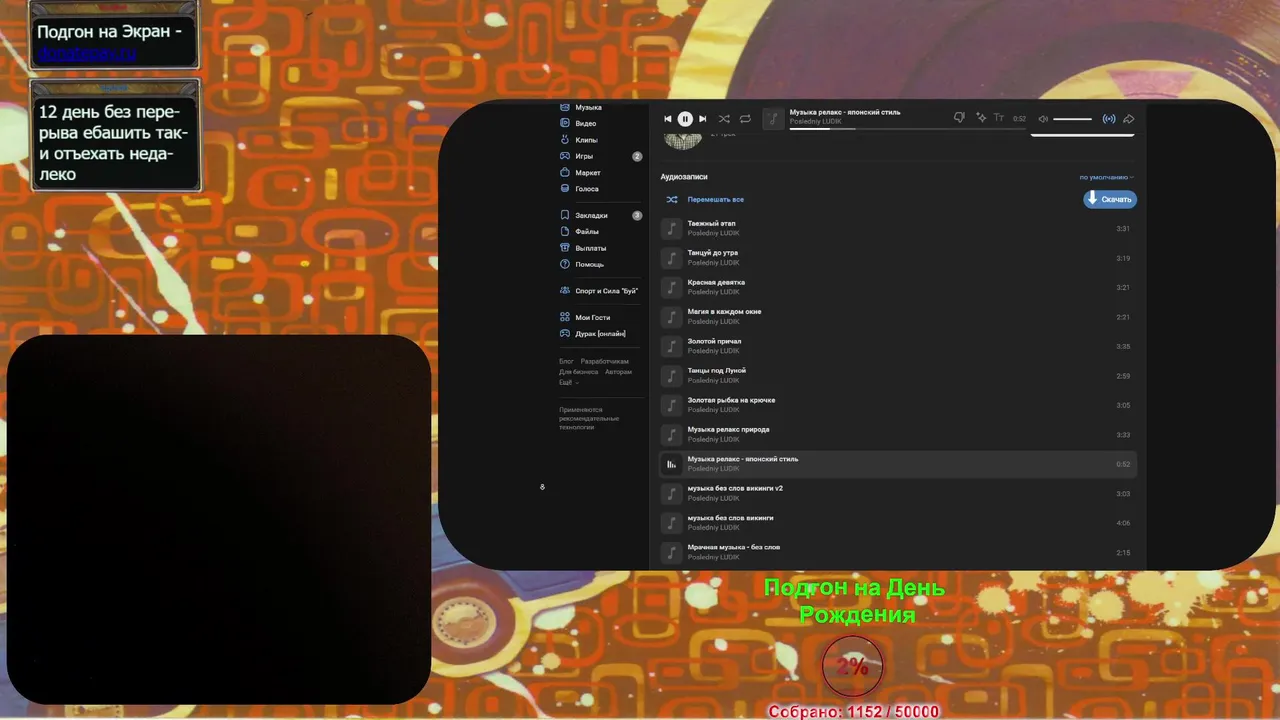Play the 4:06 музыка без слов викинги track
This screenshot has width=1280, height=720.
click(898, 523)
